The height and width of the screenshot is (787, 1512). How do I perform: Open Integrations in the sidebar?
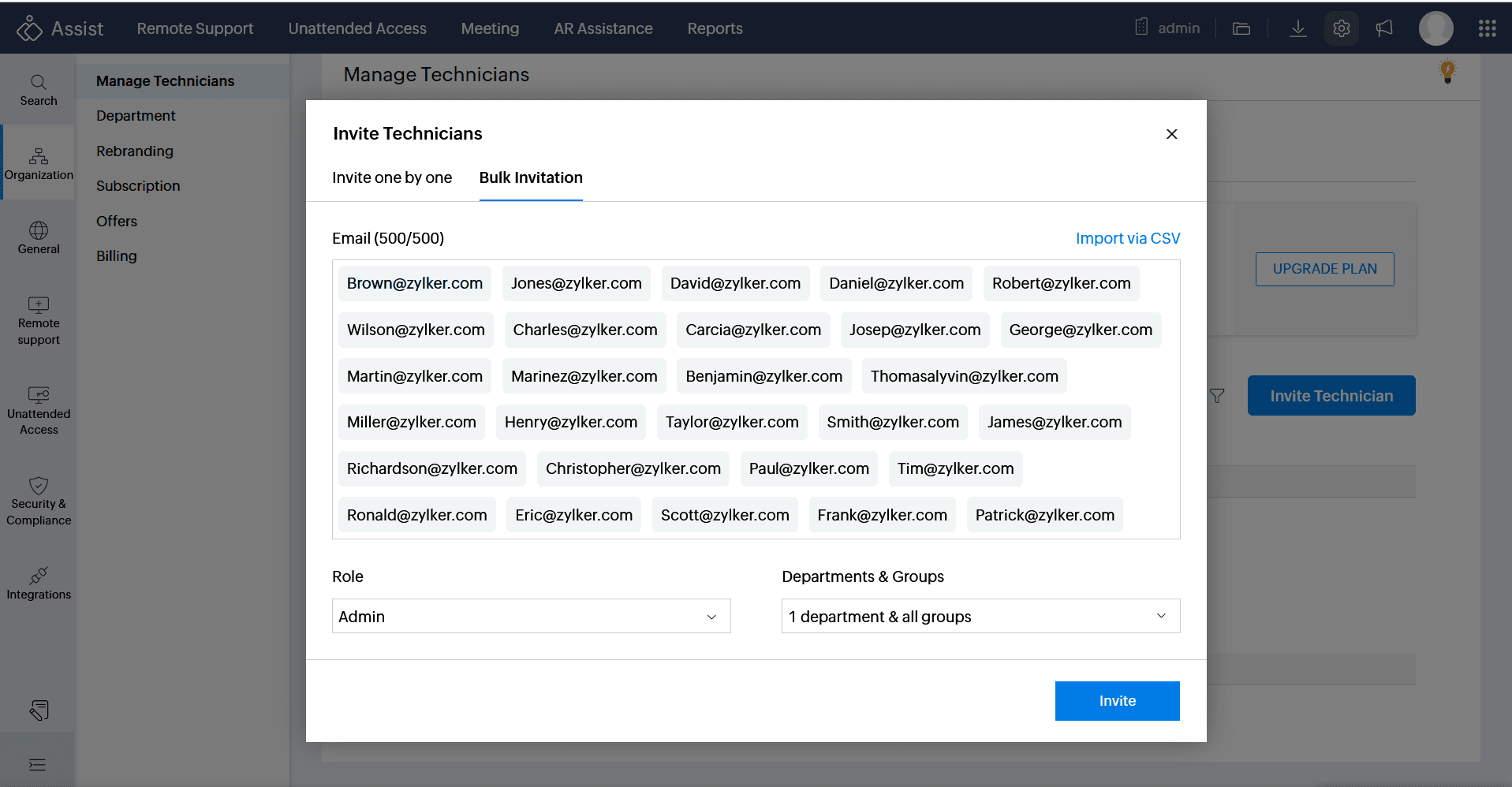(38, 584)
